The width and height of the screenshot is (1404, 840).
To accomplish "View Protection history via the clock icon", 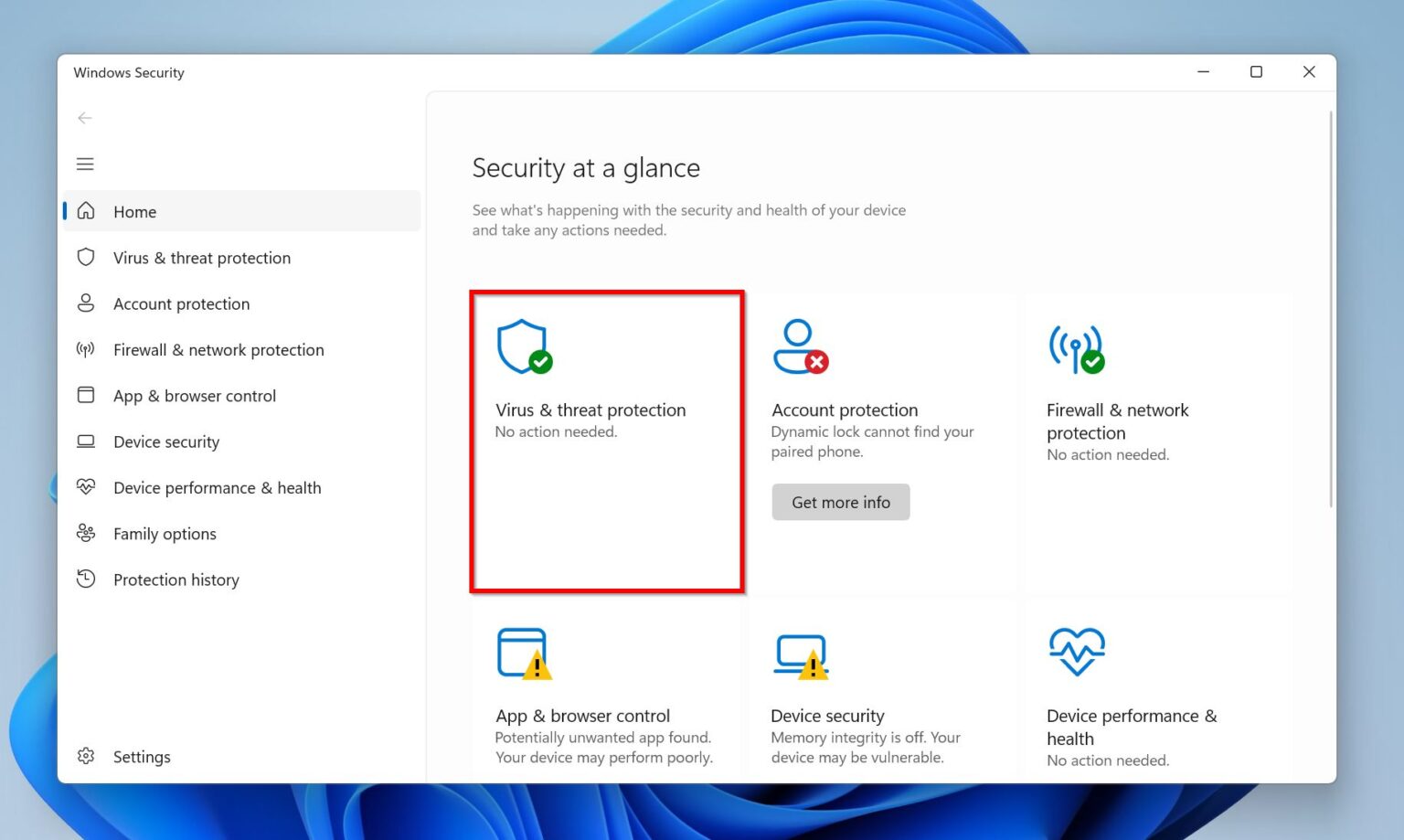I will (x=85, y=579).
